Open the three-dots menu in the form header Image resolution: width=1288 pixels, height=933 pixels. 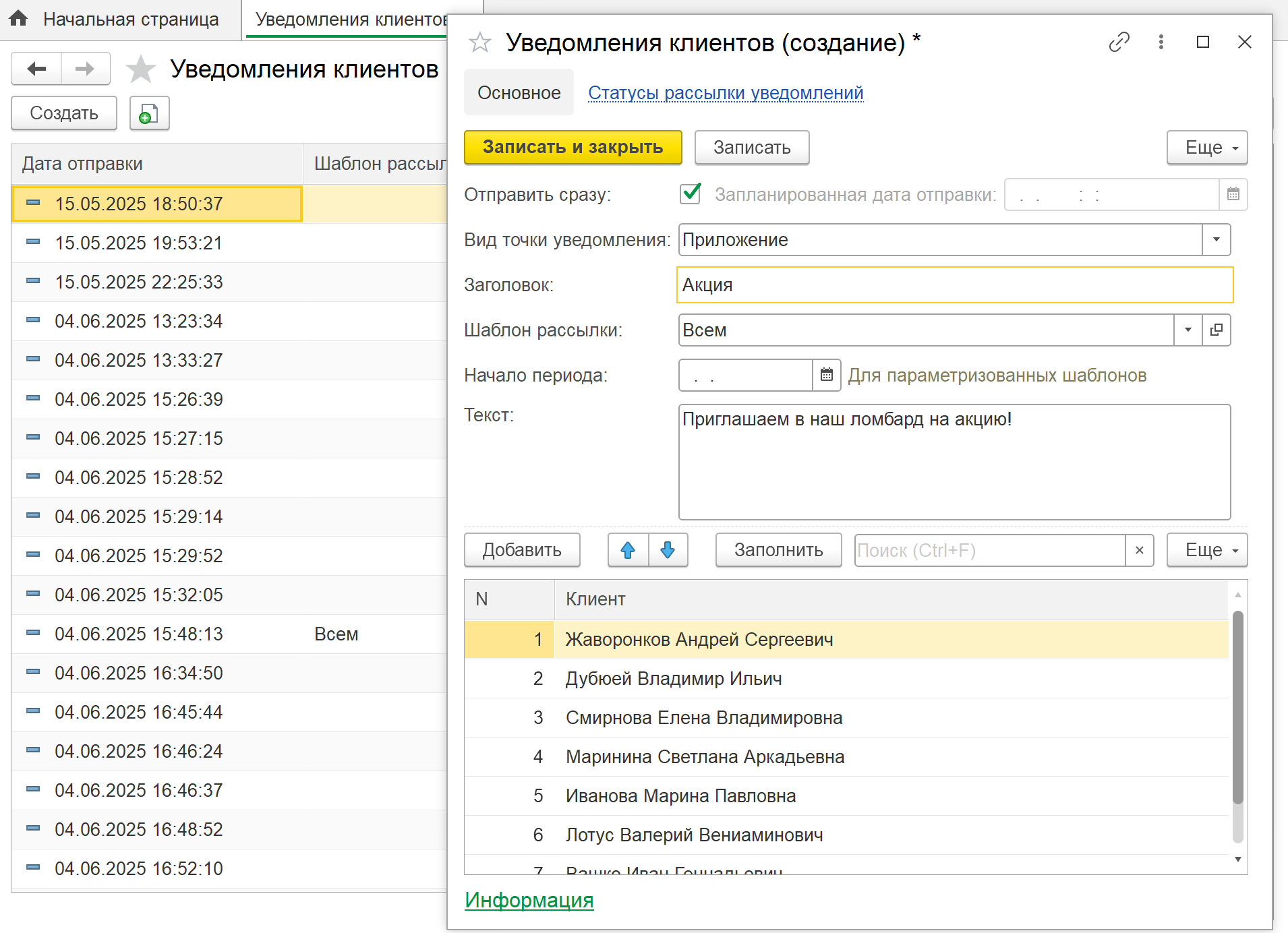click(x=1161, y=42)
